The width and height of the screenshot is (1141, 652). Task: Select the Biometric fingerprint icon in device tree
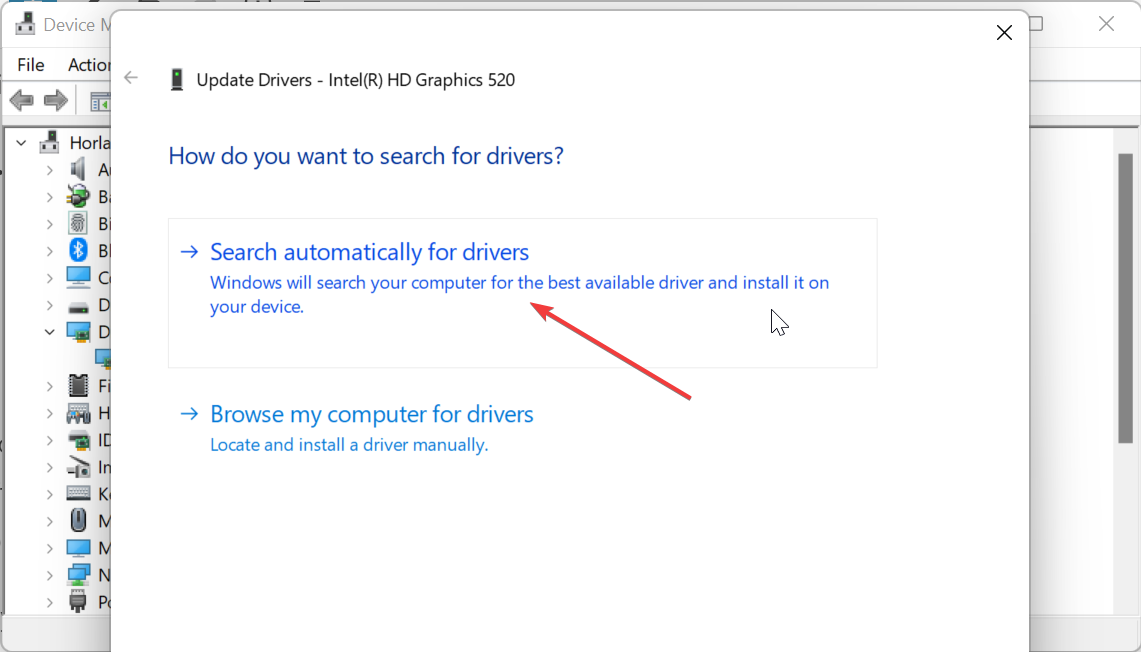[x=78, y=223]
